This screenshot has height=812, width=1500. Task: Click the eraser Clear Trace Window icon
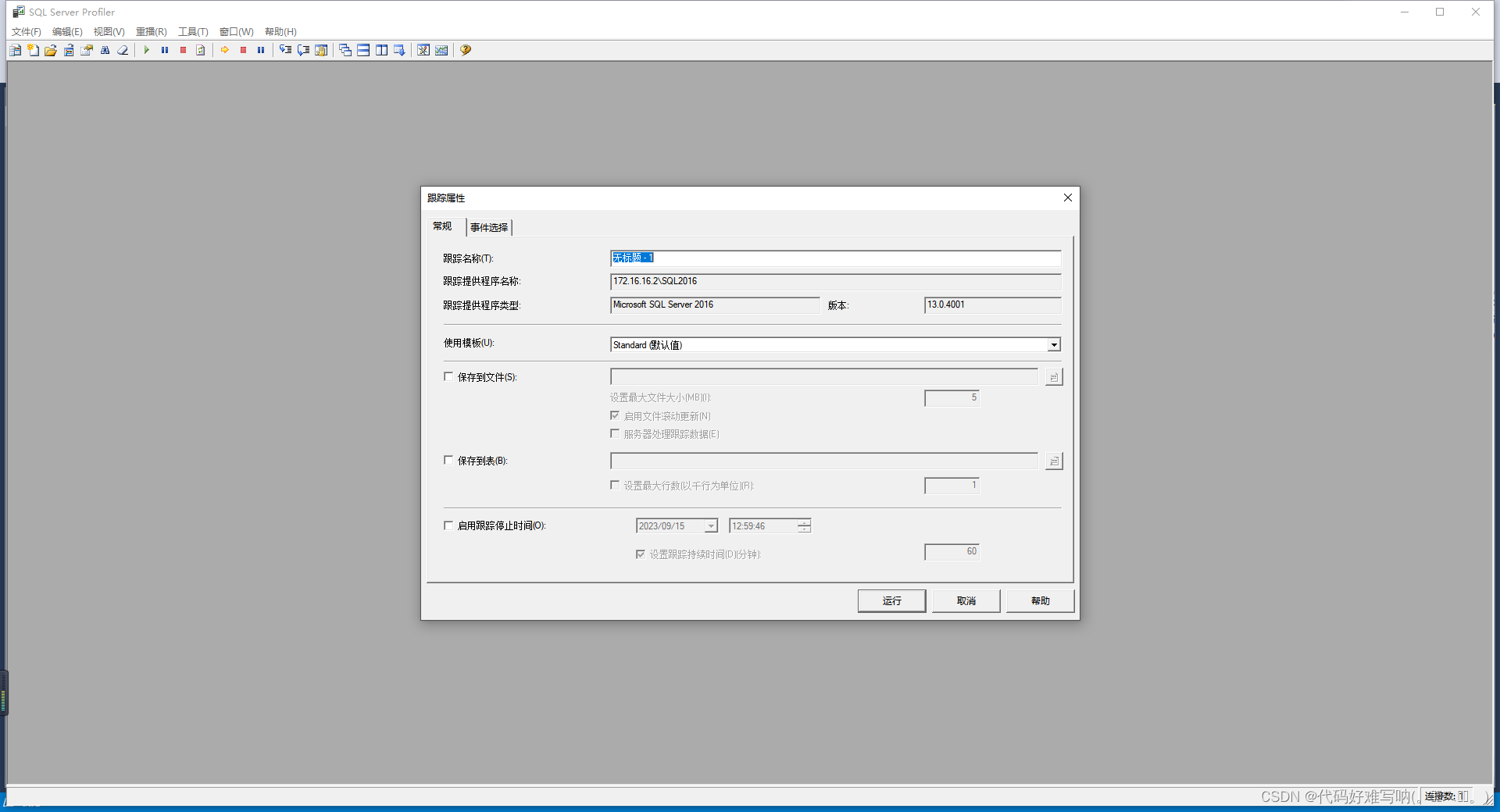123,50
